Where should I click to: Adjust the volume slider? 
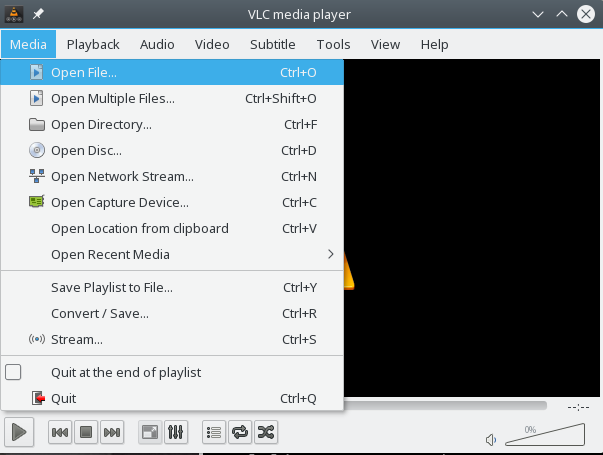click(x=545, y=435)
